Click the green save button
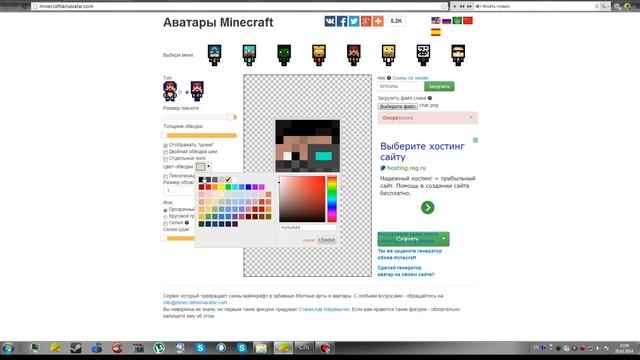 point(408,239)
